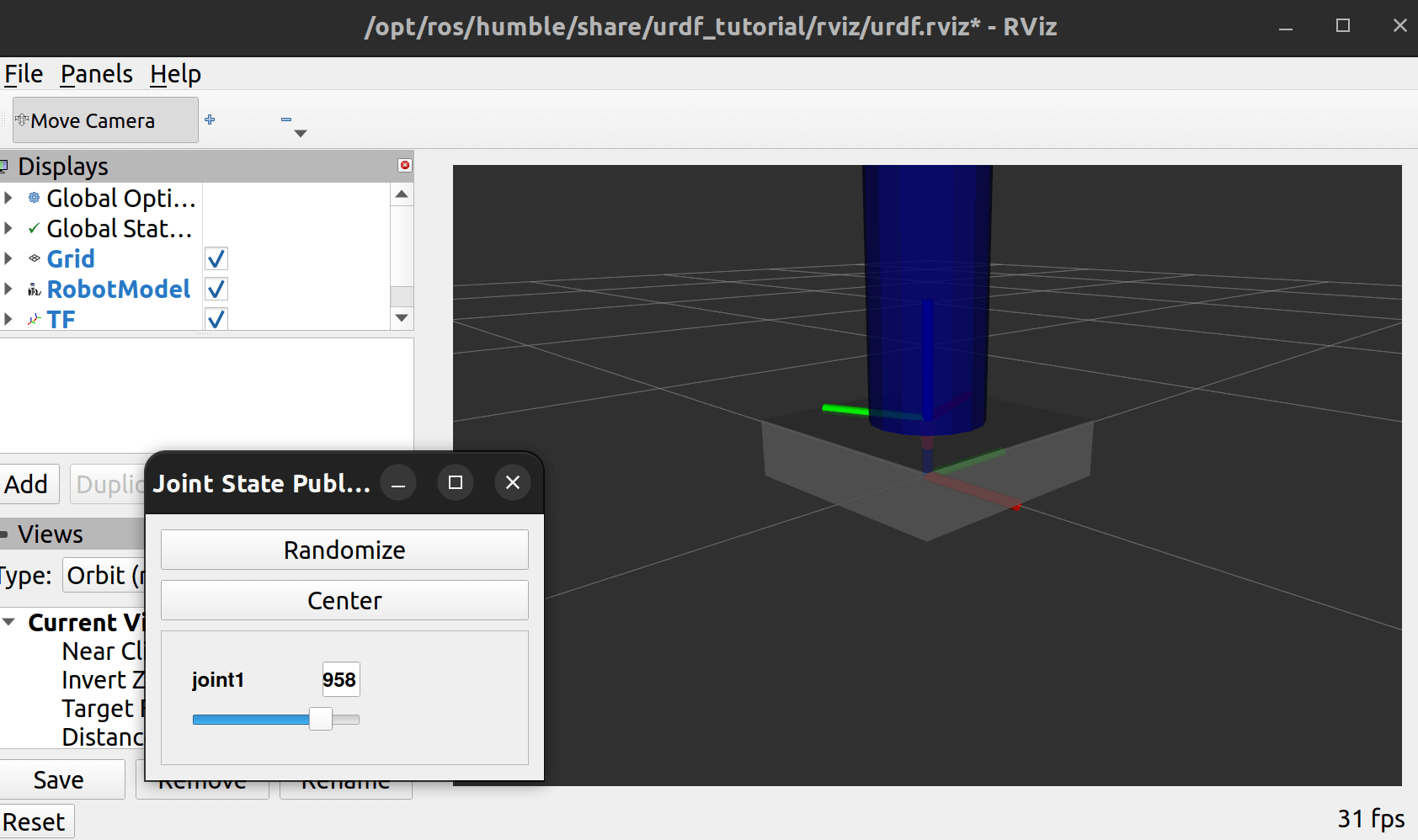Click the minus remove-tool icon in toolbar
Image resolution: width=1418 pixels, height=840 pixels.
pos(286,120)
